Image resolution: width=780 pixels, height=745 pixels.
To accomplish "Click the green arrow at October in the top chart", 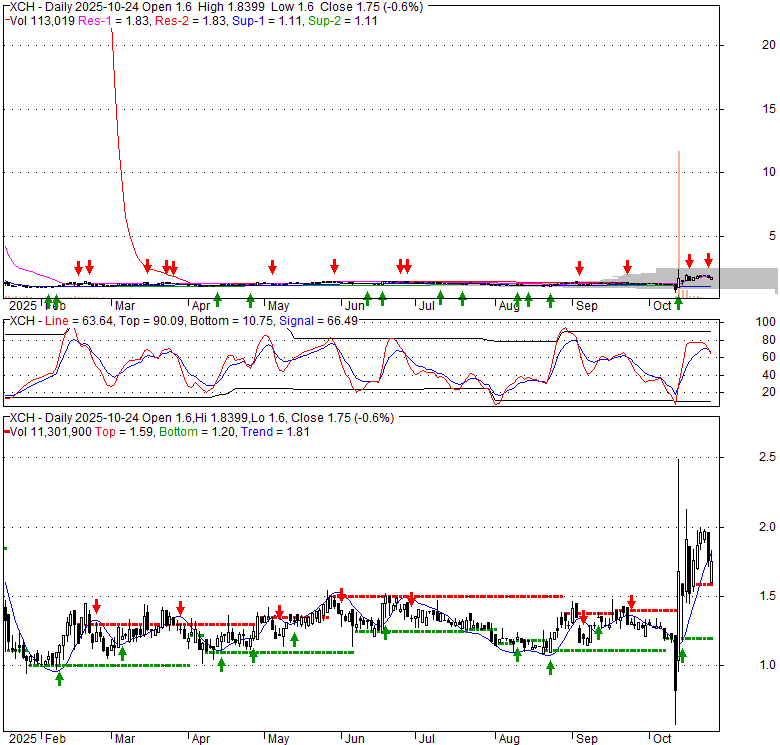I will point(678,300).
